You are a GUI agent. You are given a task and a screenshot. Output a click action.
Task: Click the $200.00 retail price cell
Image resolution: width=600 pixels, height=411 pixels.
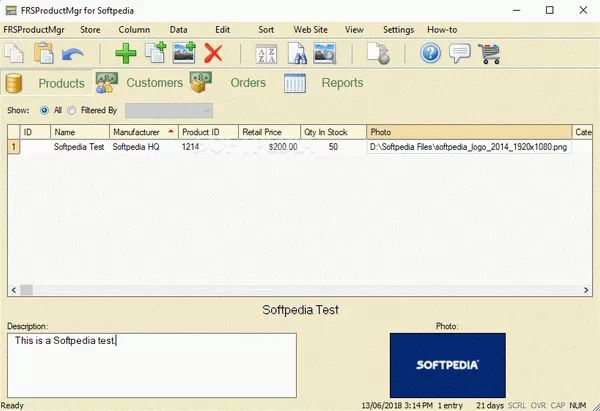pyautogui.click(x=269, y=147)
